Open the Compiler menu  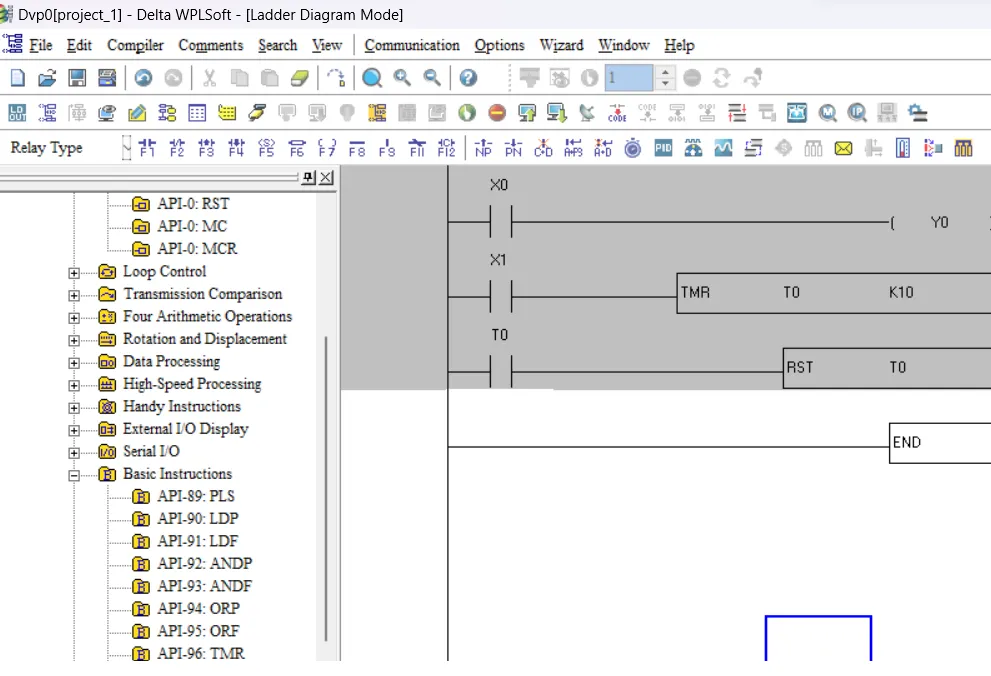(135, 45)
